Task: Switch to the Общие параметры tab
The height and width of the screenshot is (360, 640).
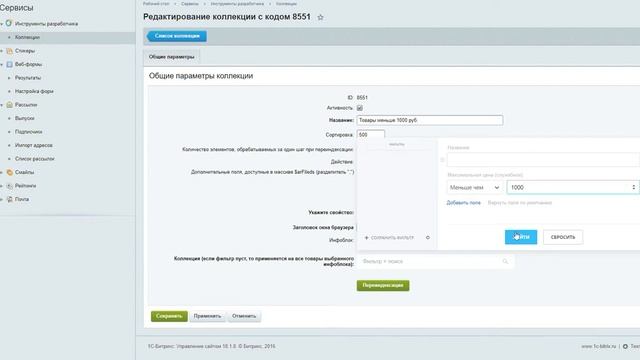Action: click(x=171, y=57)
